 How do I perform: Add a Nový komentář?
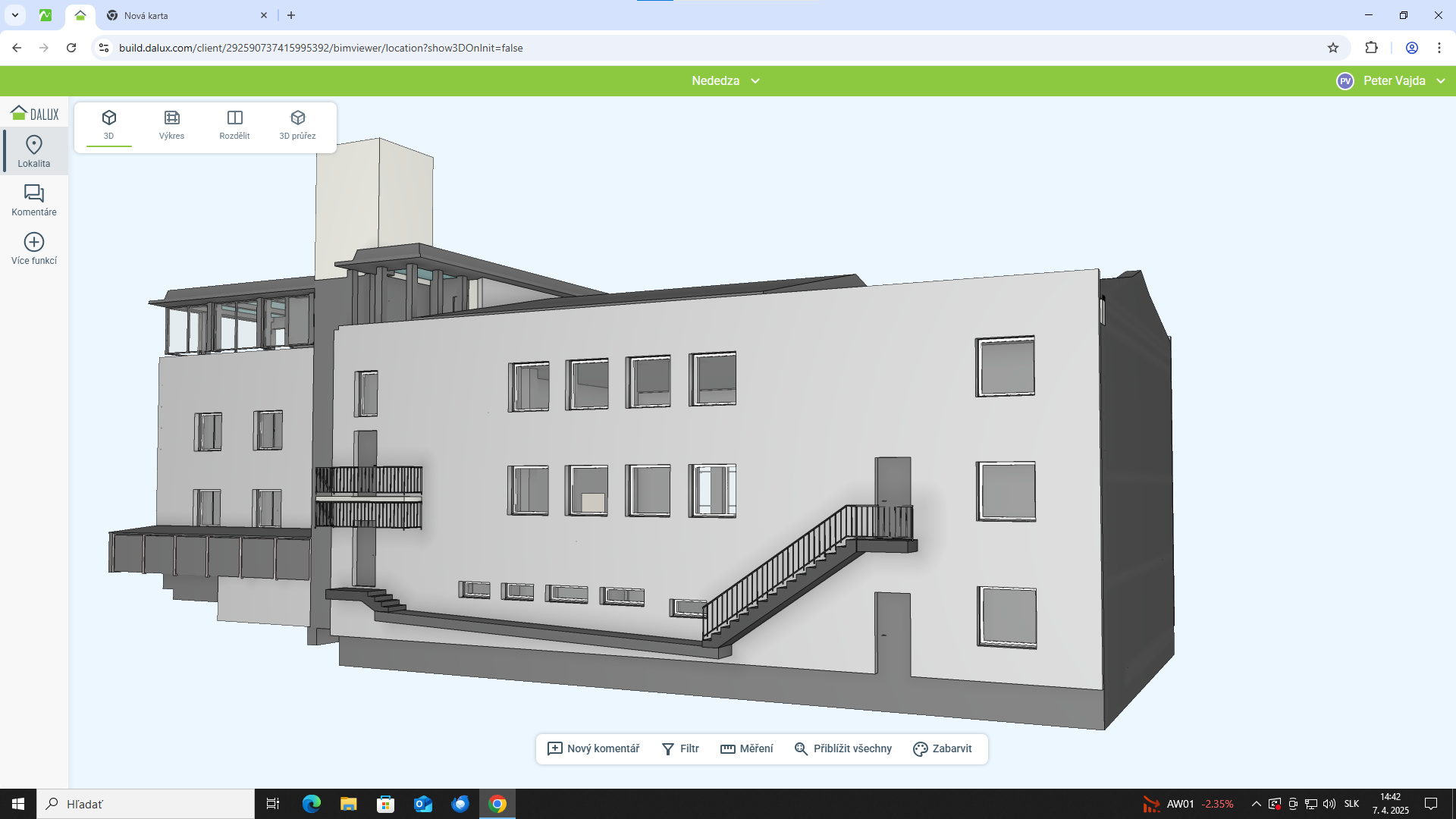coord(594,748)
